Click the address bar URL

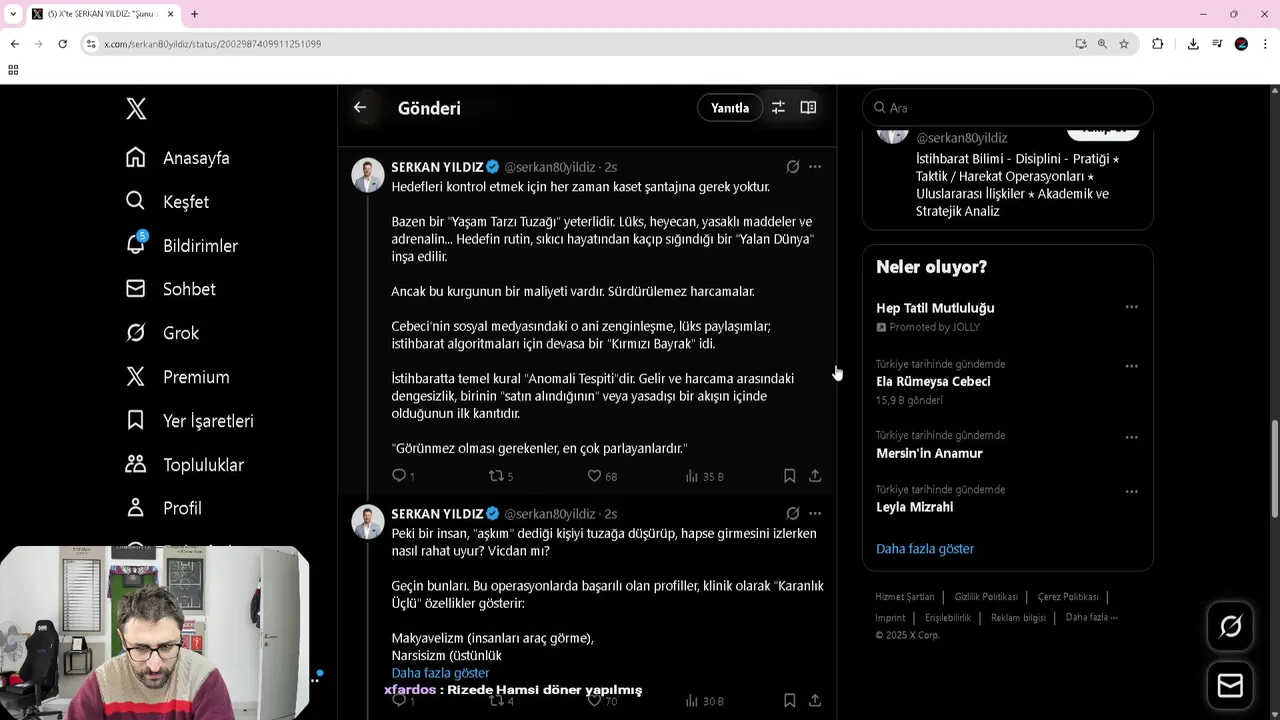(x=212, y=44)
